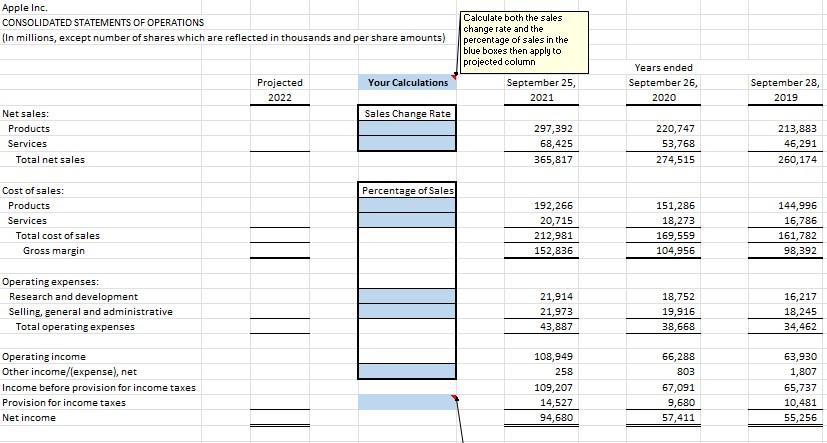Select blue Research and development percentage cell

click(x=407, y=296)
